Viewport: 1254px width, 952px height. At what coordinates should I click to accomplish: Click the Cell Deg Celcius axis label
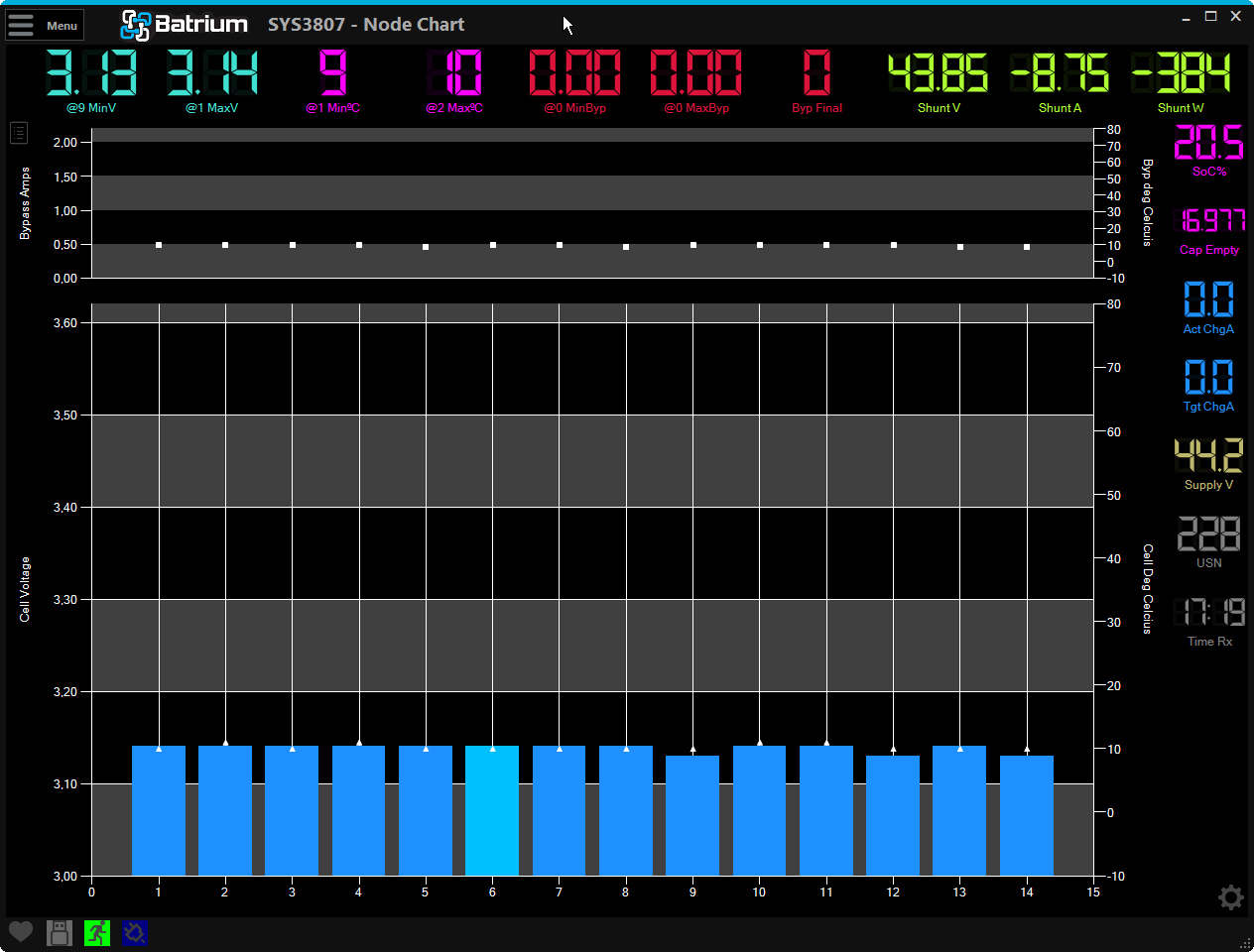[1148, 589]
